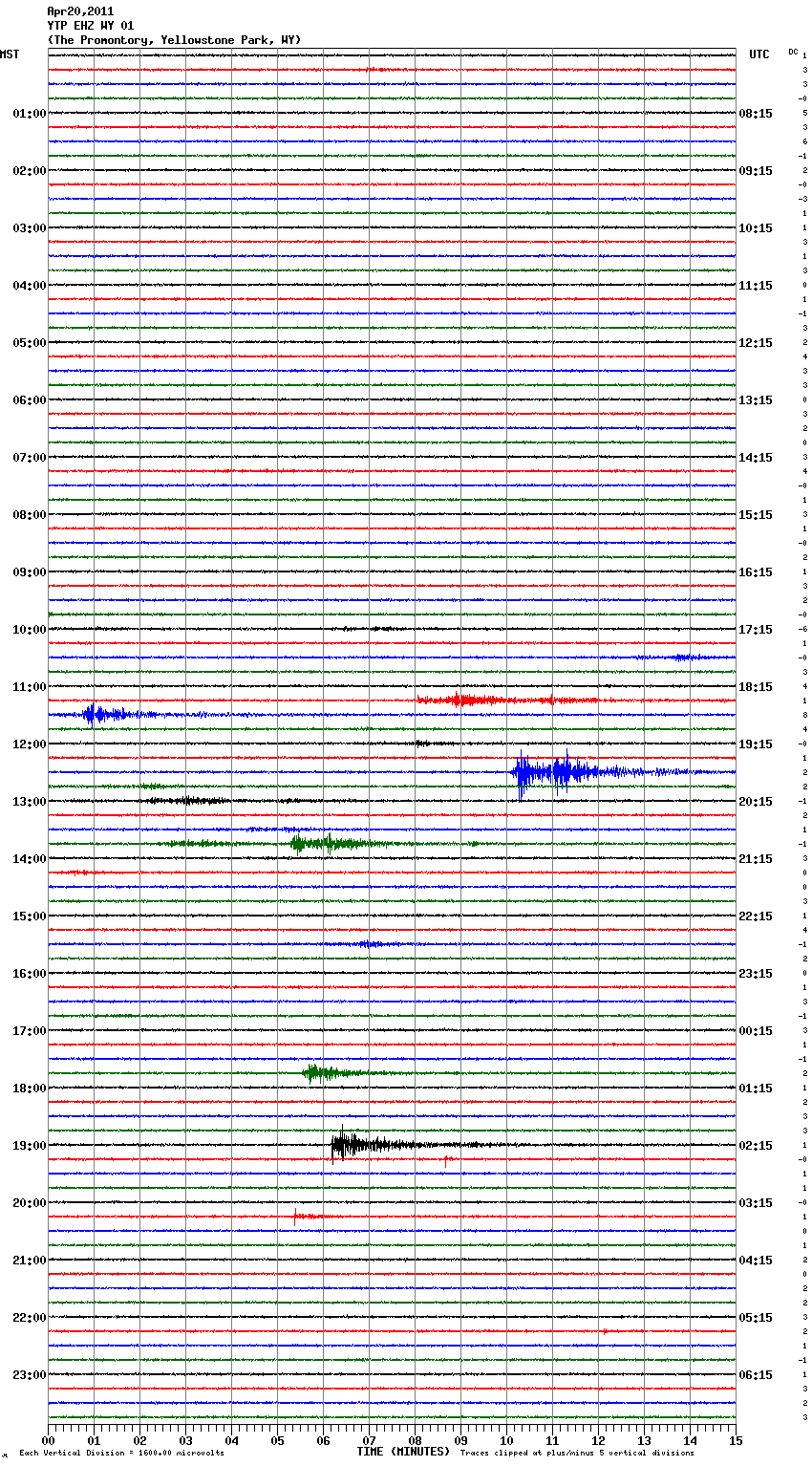Viewport: 812px width, 1466px height.
Task: Select the 18:00 MST time label
Action: [30, 1089]
